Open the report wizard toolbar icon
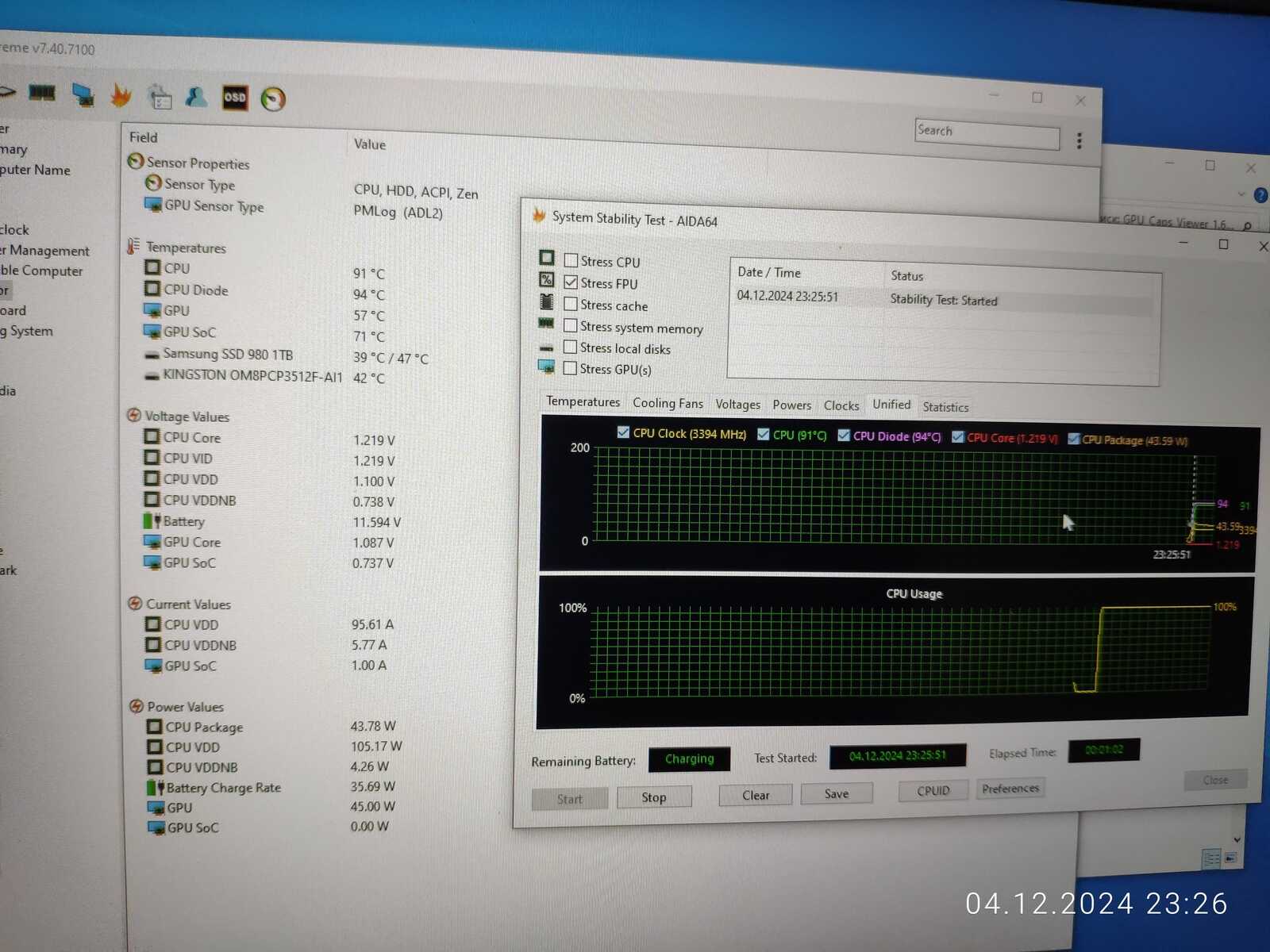This screenshot has height=952, width=1270. (x=160, y=97)
